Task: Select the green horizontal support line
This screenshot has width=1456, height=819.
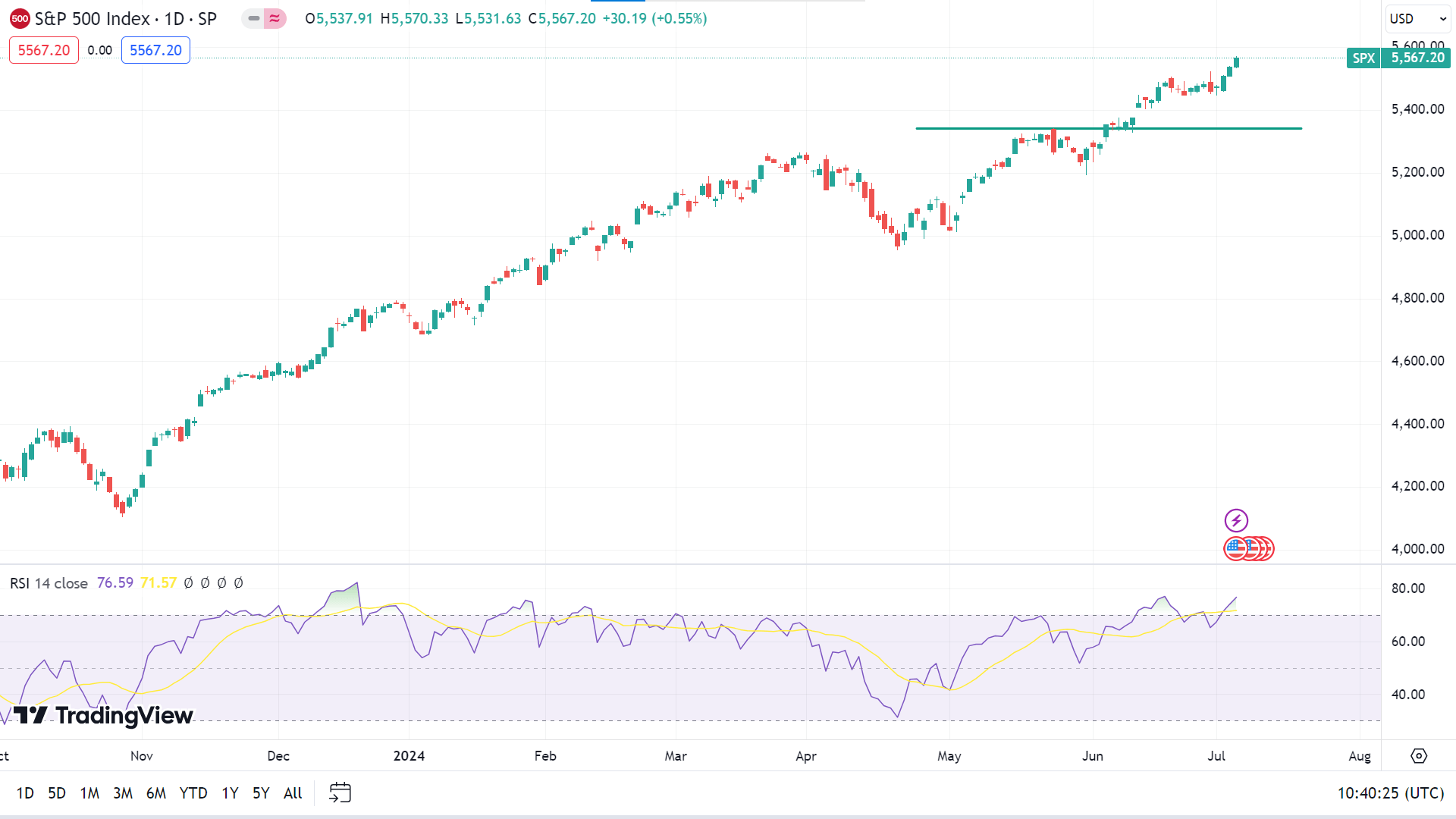Action: coord(1109,128)
